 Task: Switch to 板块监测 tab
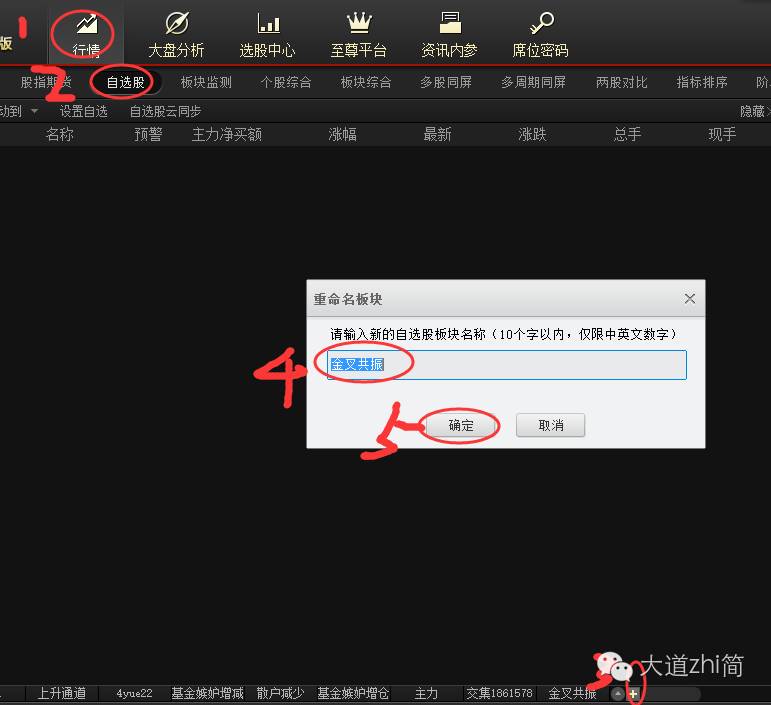pos(206,82)
